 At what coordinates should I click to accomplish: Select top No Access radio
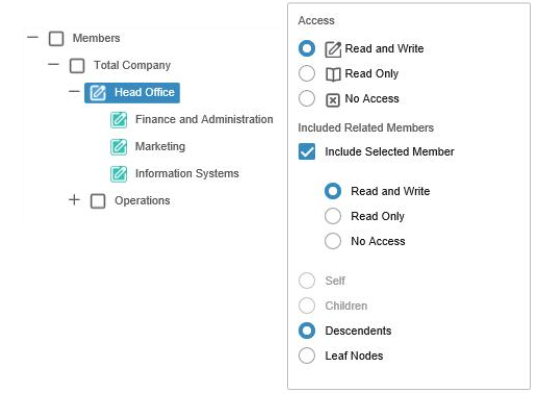click(307, 98)
